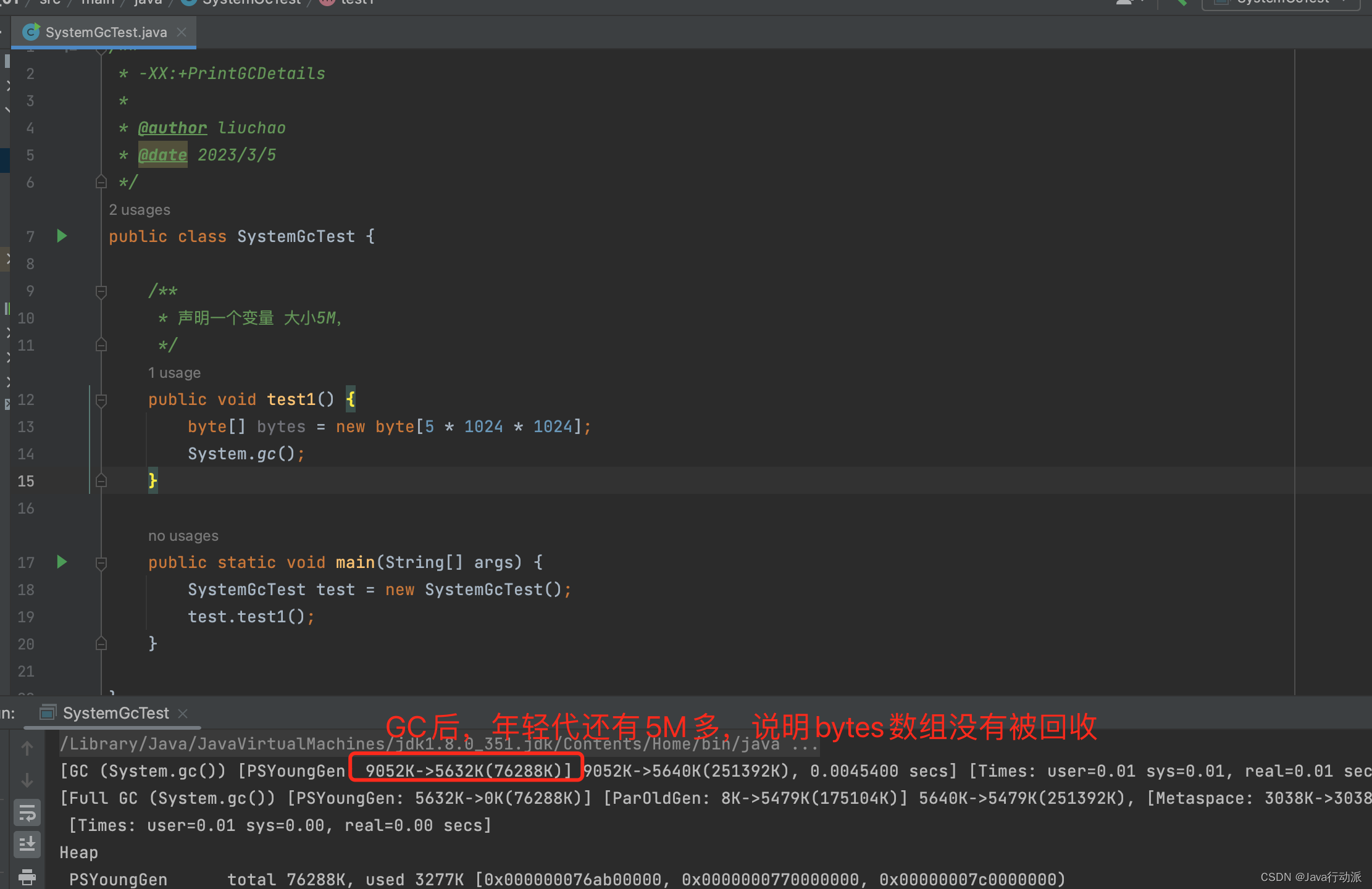Collapse the main method fold marker
The width and height of the screenshot is (1372, 889).
101,563
